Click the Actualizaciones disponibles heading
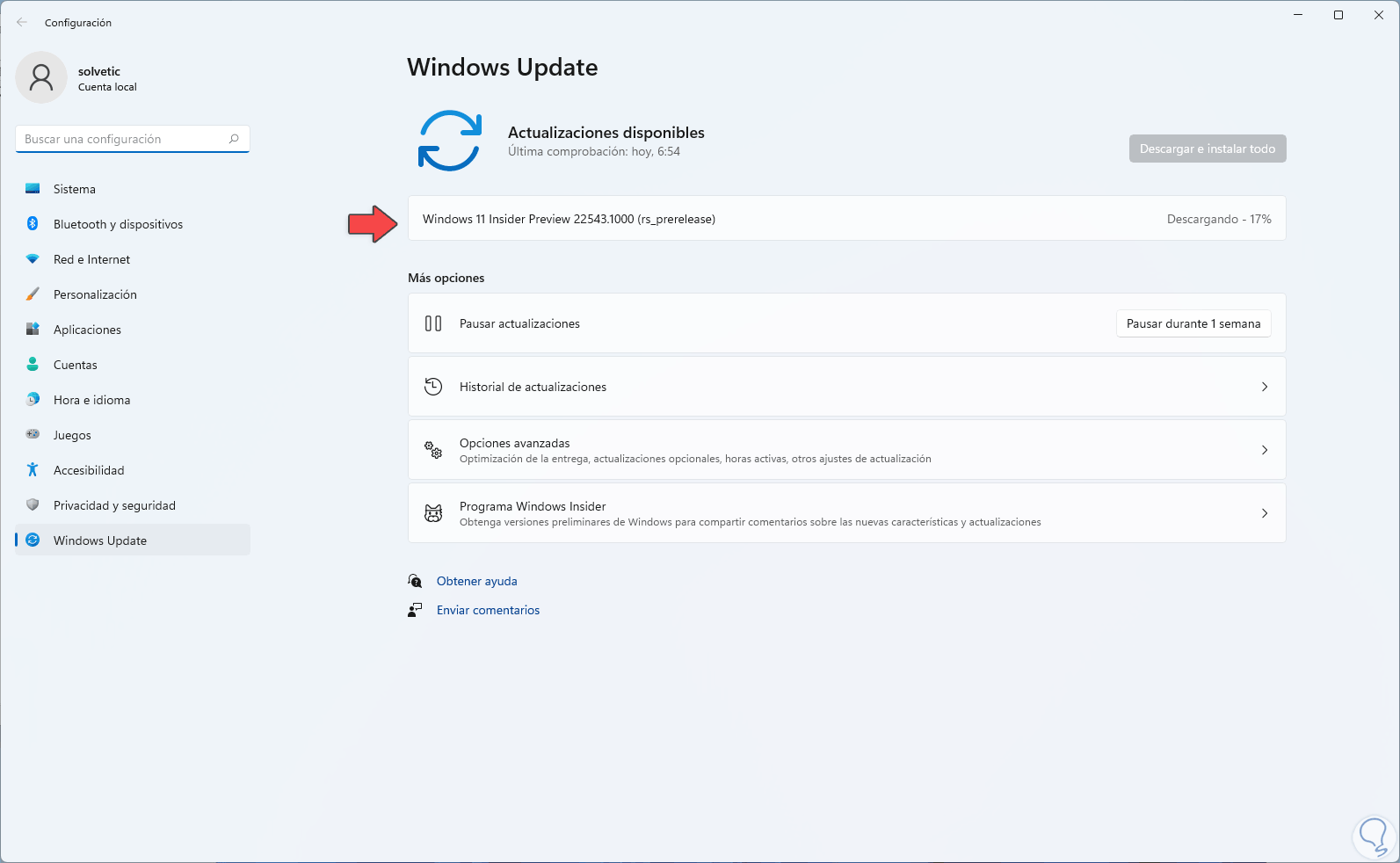Viewport: 1400px width, 863px height. (x=606, y=133)
